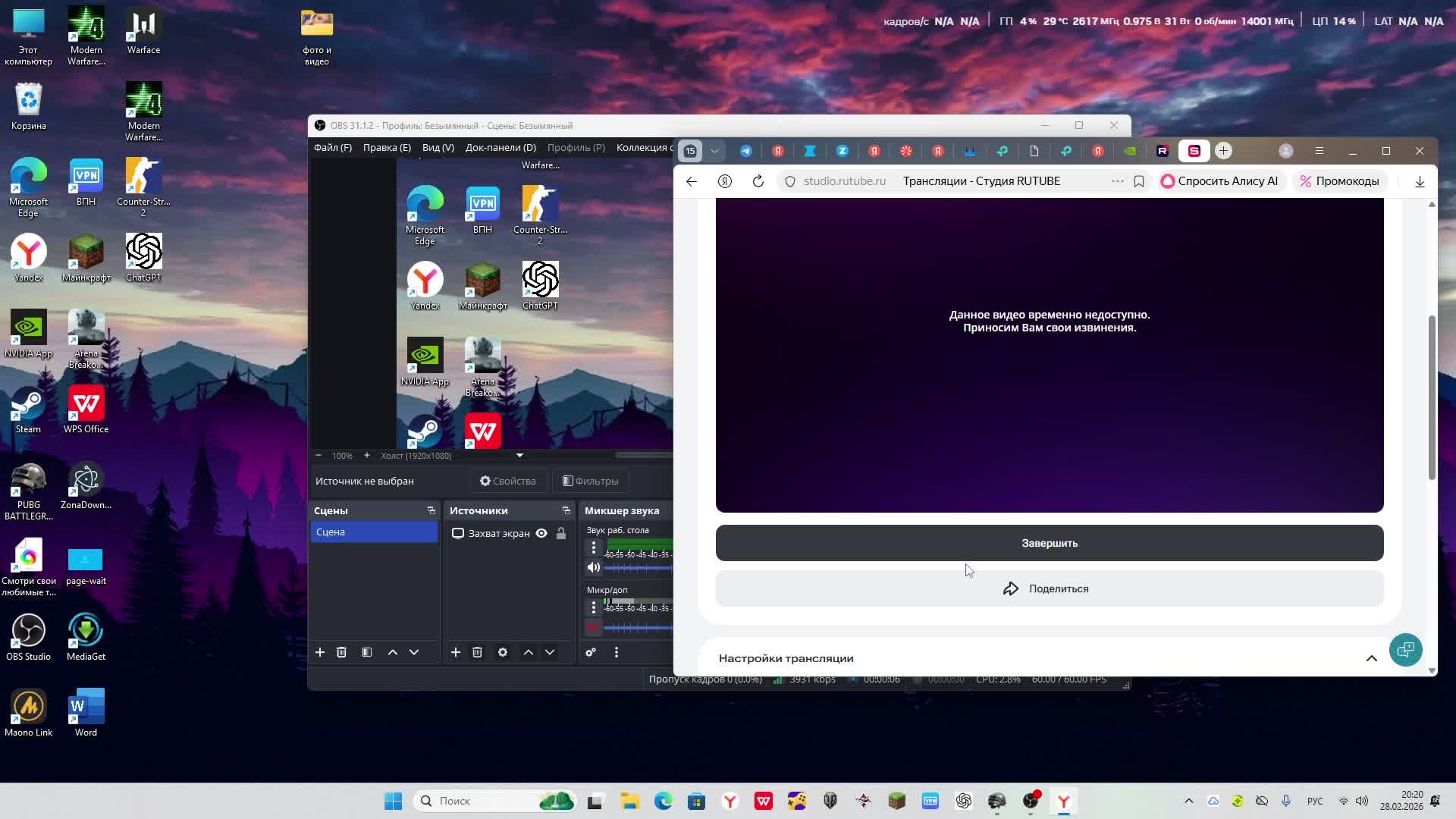Open the canvas scale dropdown arrow

(x=519, y=456)
